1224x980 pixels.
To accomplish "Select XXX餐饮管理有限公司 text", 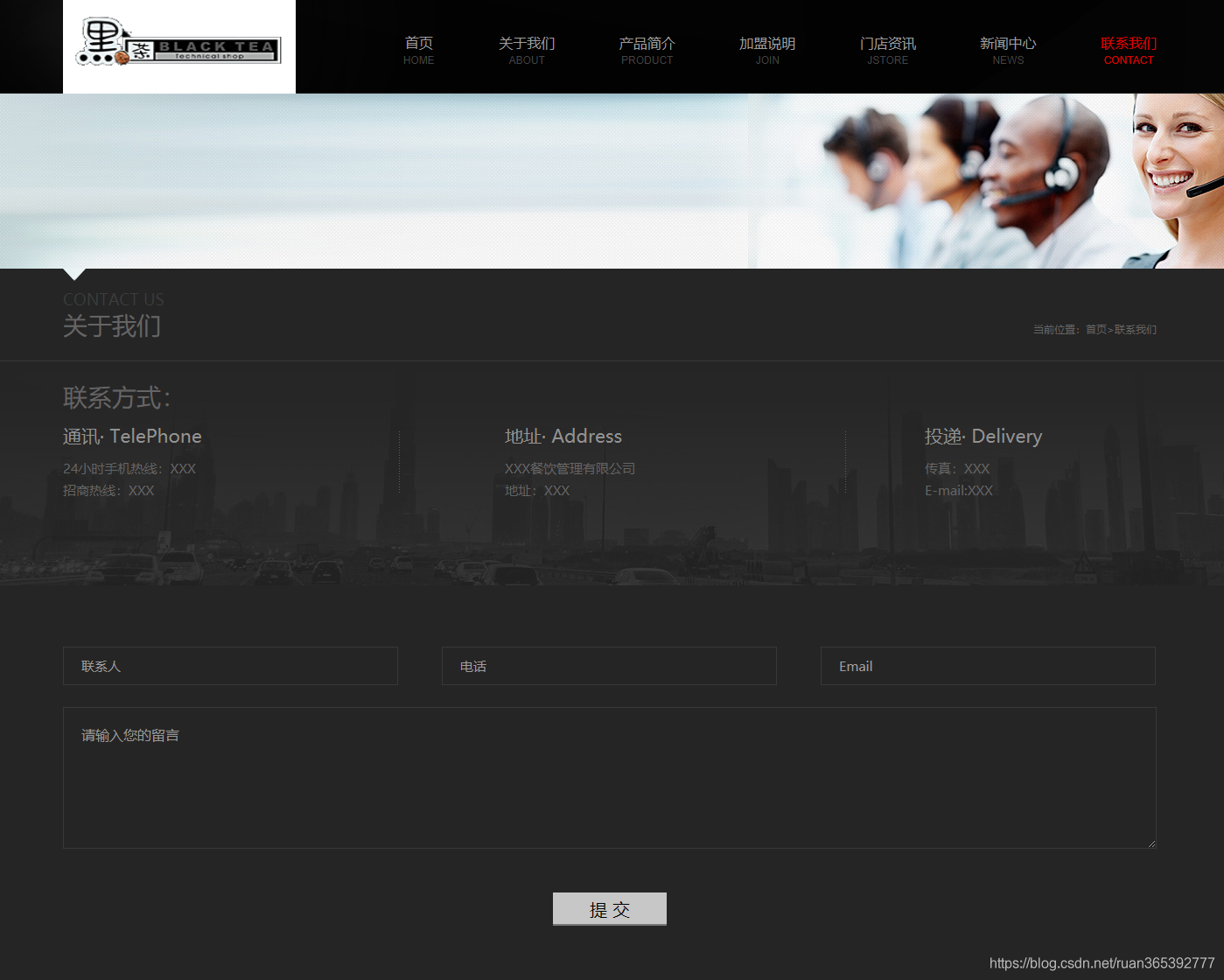I will tap(570, 469).
